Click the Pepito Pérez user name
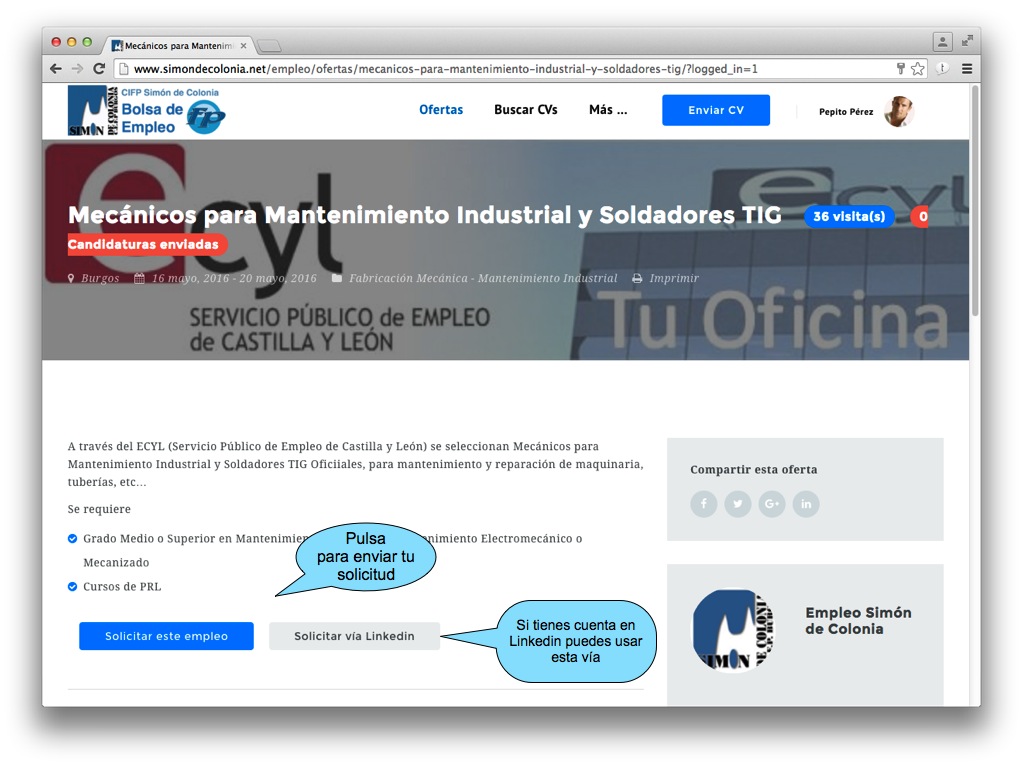The image size is (1024, 768). [x=846, y=112]
